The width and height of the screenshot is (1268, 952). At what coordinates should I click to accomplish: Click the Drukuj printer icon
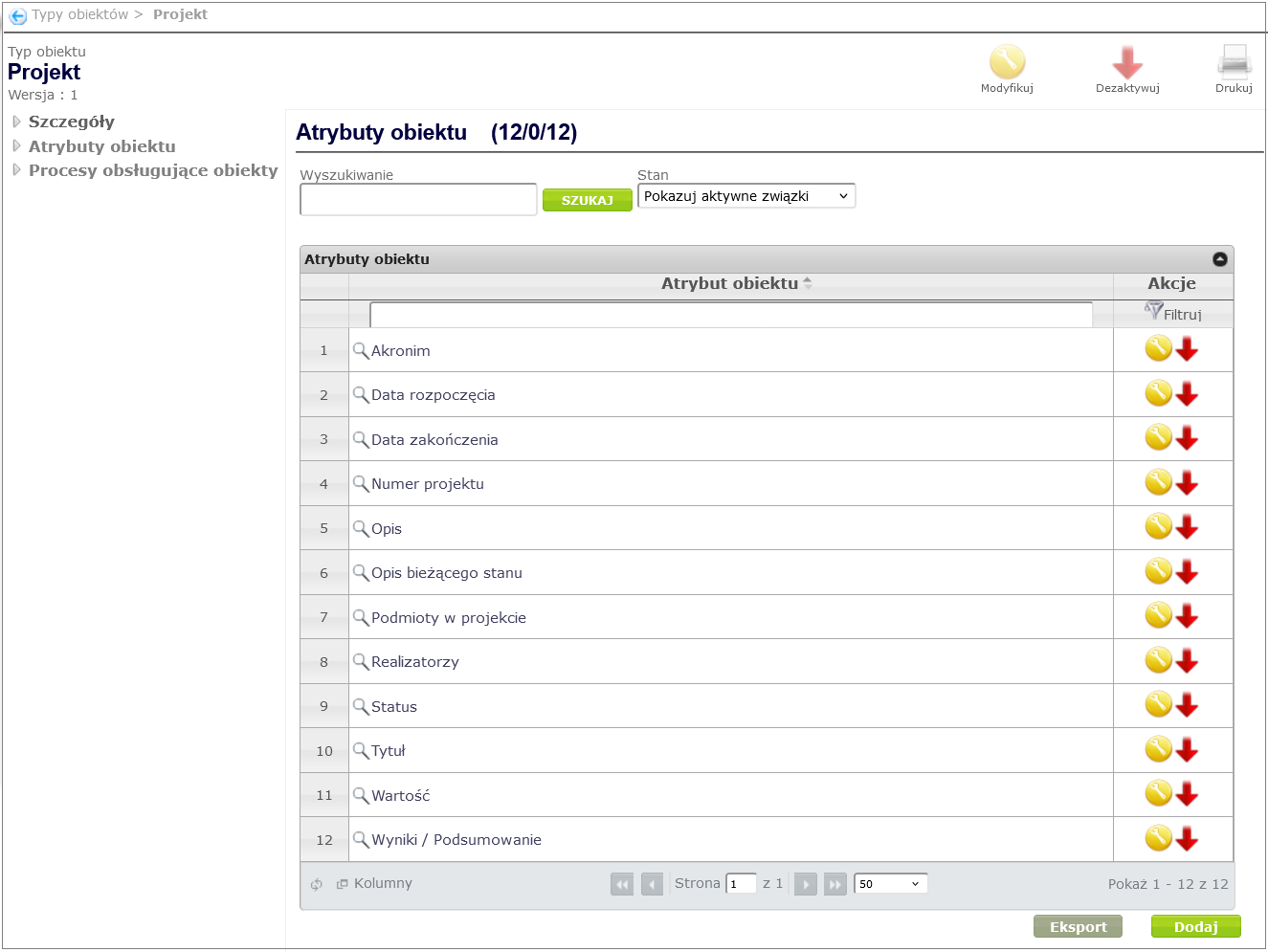(x=1234, y=62)
